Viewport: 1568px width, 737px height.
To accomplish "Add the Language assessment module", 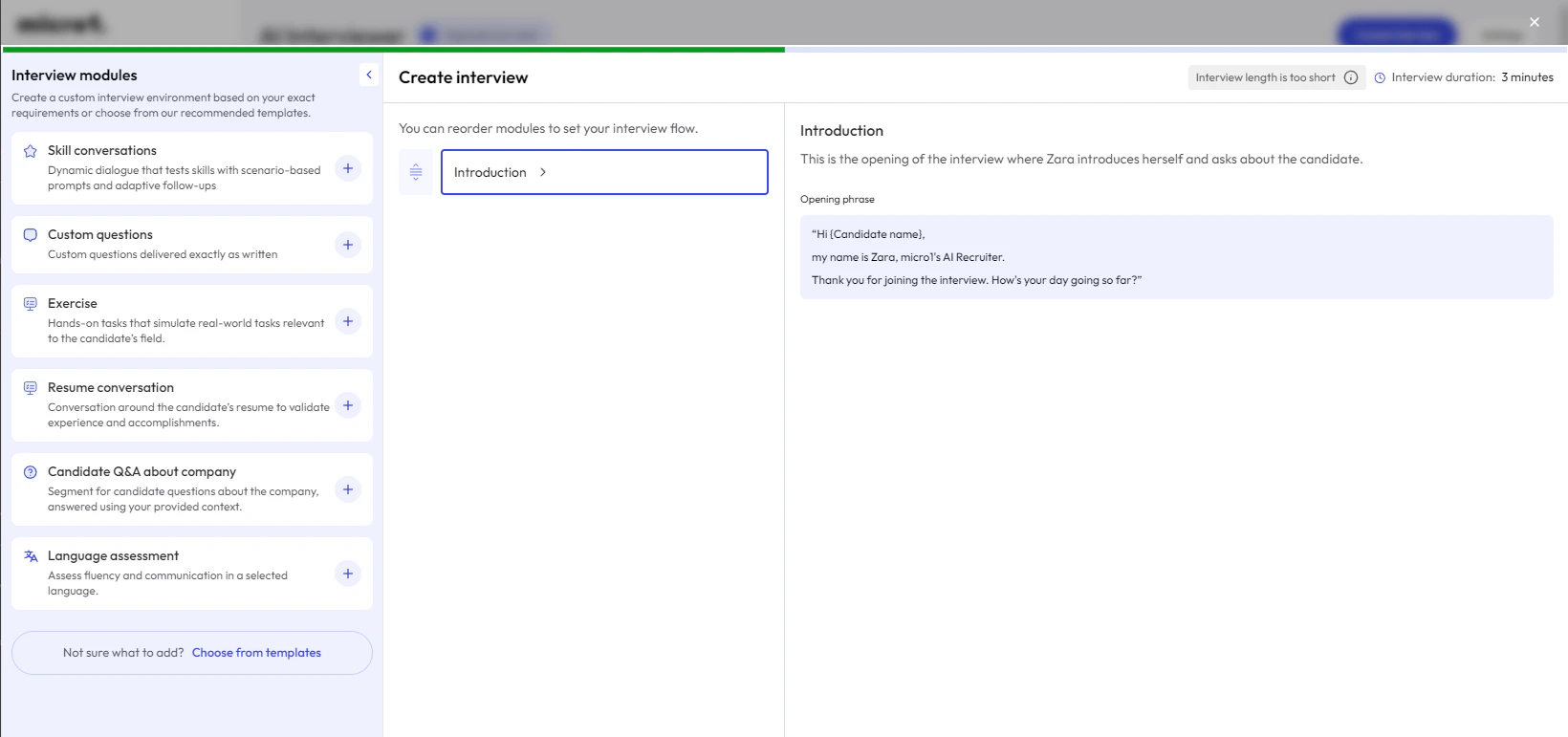I will click(348, 574).
